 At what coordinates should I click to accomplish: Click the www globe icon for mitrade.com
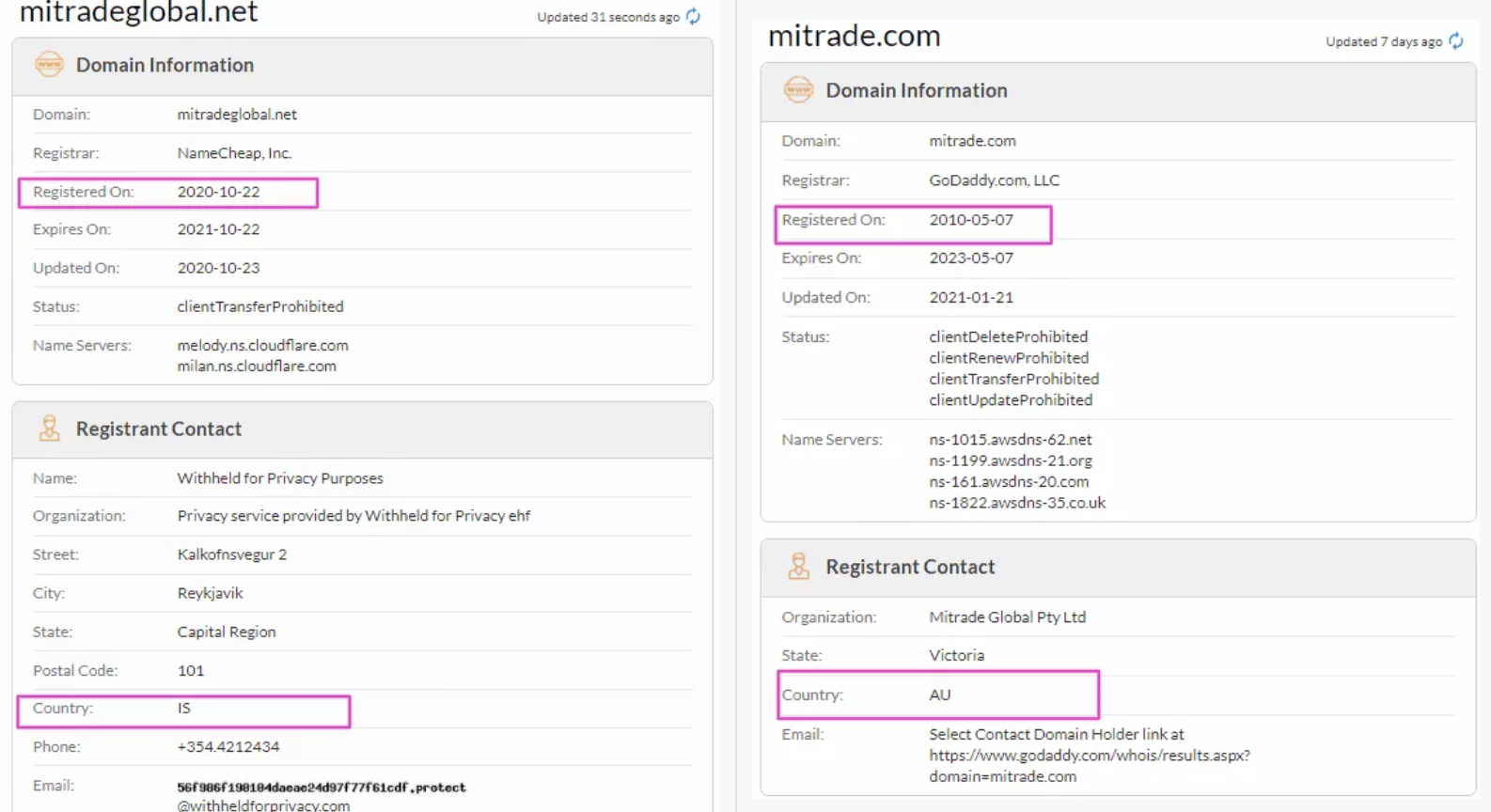(x=798, y=90)
